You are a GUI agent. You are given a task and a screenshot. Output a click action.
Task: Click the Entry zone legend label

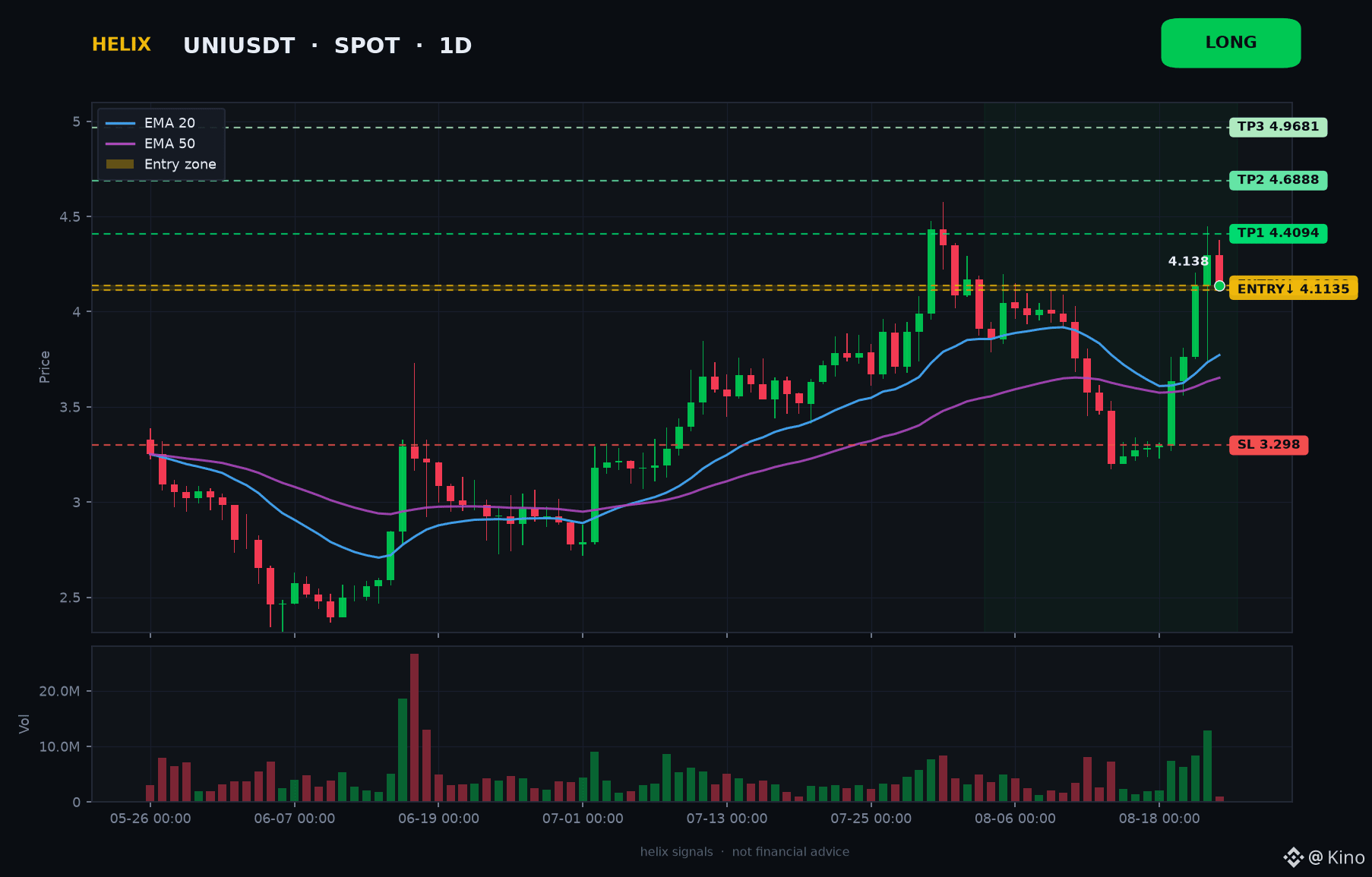pos(180,164)
